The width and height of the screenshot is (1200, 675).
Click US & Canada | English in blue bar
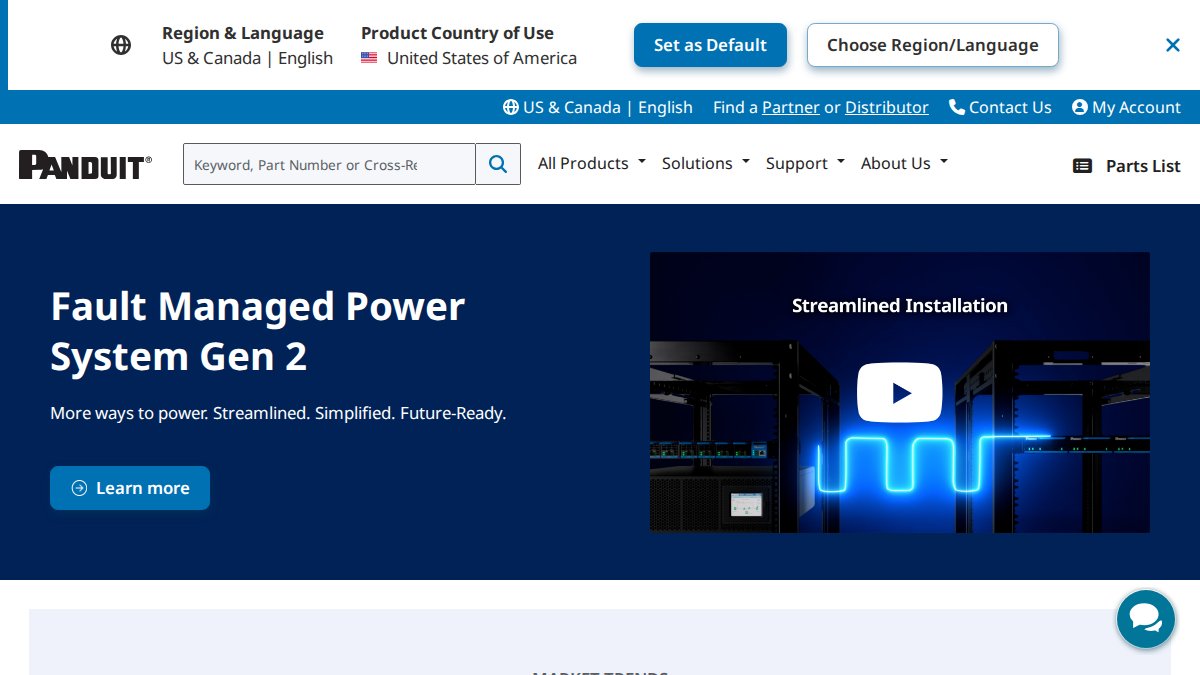click(x=598, y=107)
